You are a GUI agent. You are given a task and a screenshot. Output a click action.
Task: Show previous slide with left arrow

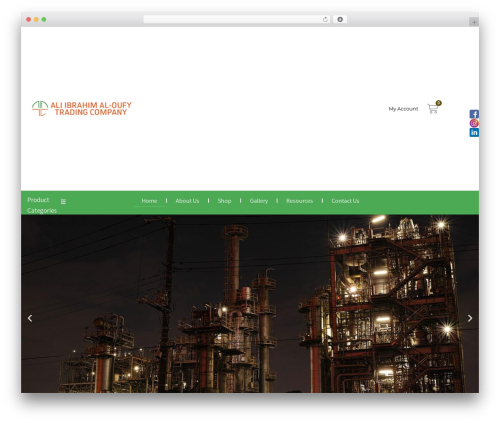coord(30,318)
